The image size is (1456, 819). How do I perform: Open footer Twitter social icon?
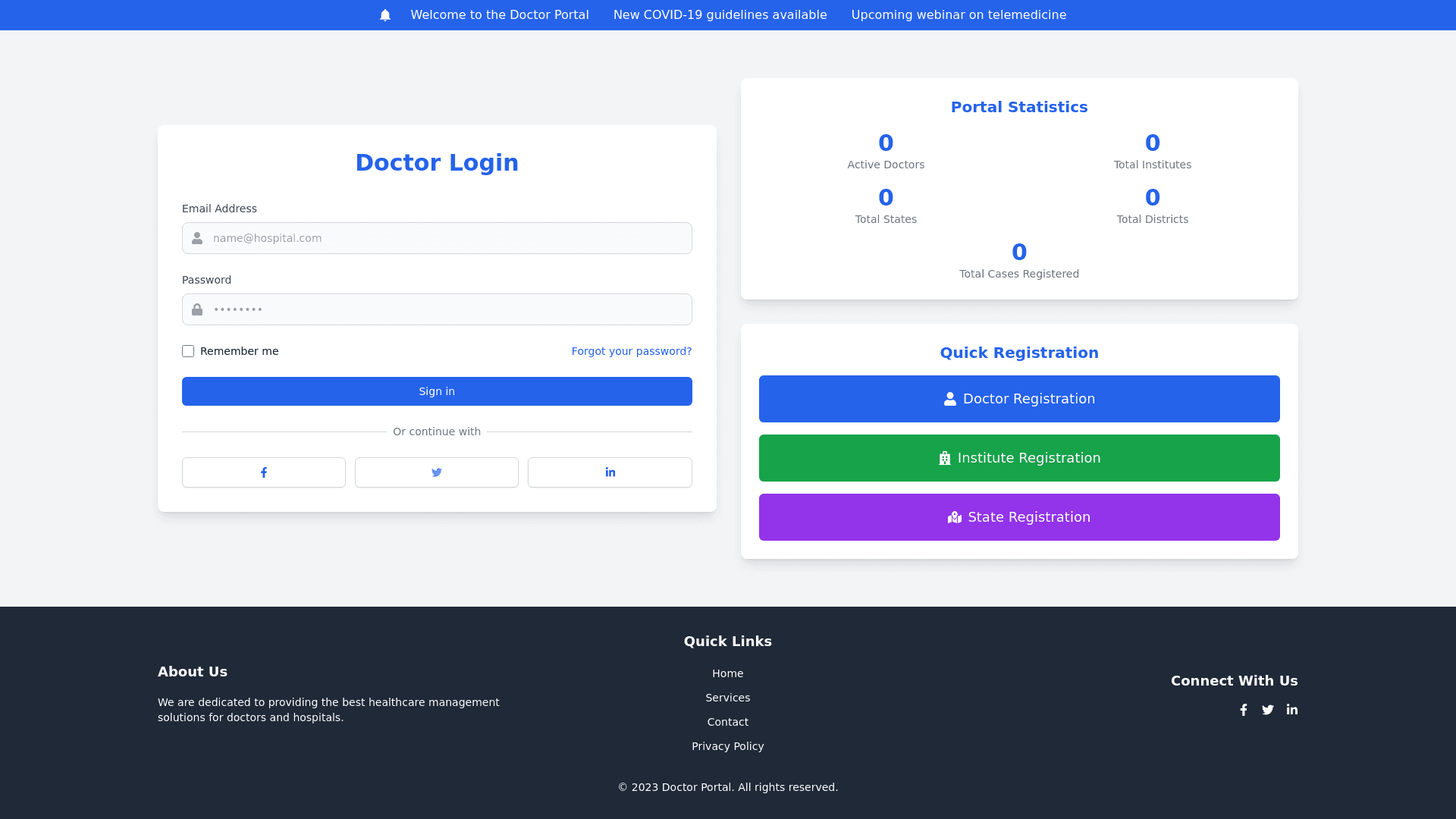tap(1268, 710)
